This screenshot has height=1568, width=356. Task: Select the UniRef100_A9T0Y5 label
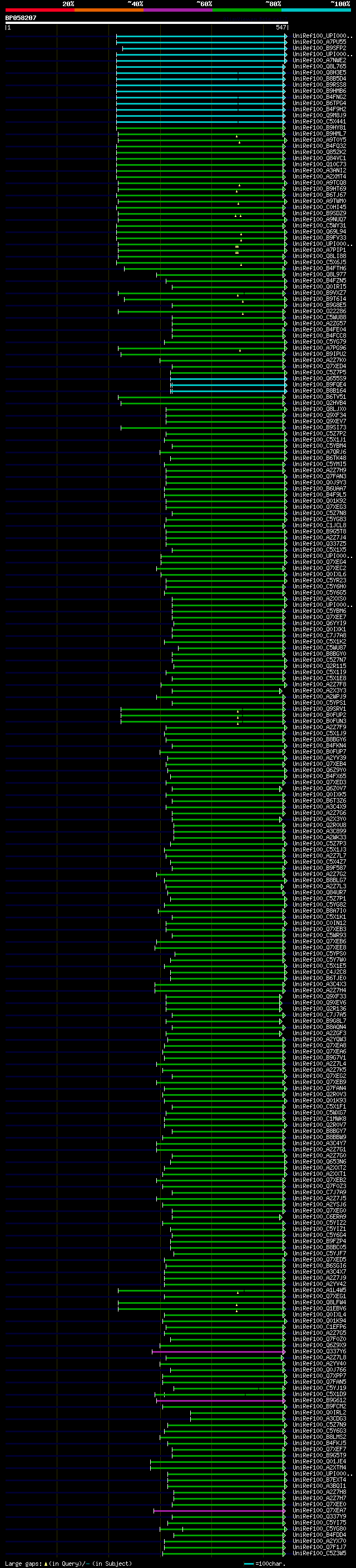(319, 140)
